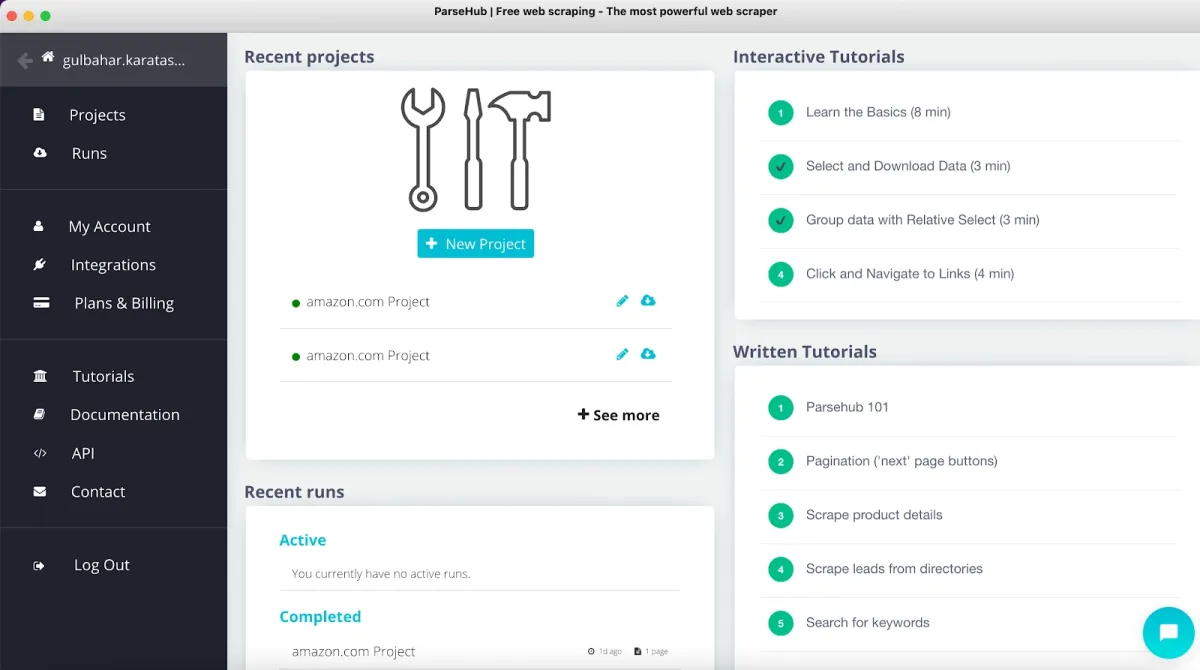This screenshot has height=670, width=1200.
Task: Click the Projects document icon
Action: pyautogui.click(x=39, y=115)
